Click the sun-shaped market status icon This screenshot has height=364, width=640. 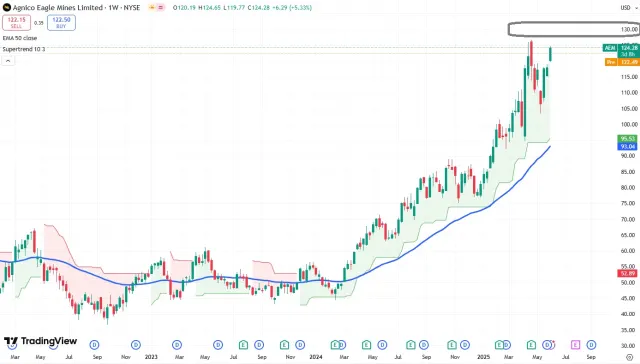(x=152, y=7)
